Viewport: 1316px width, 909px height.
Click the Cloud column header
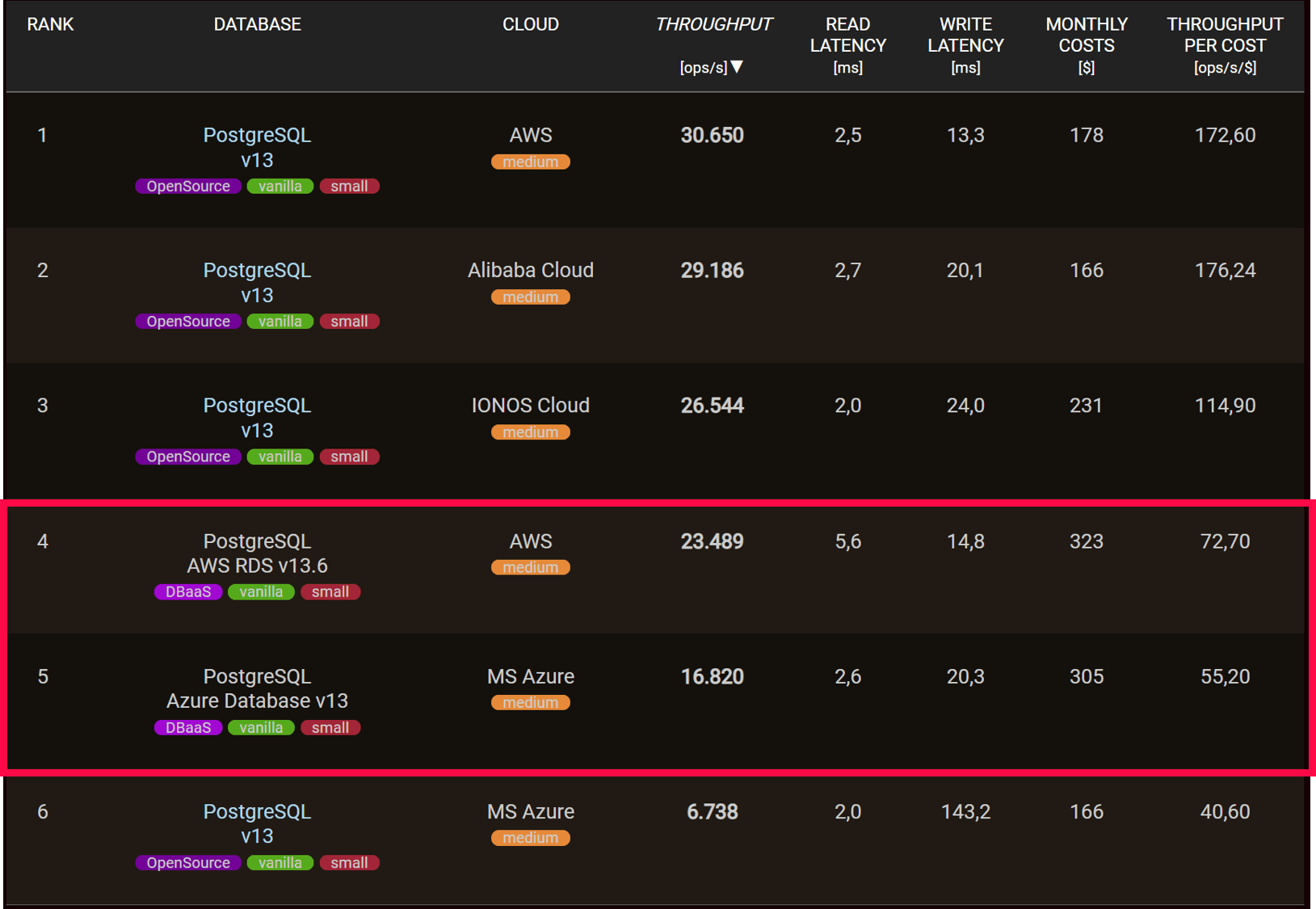[530, 24]
